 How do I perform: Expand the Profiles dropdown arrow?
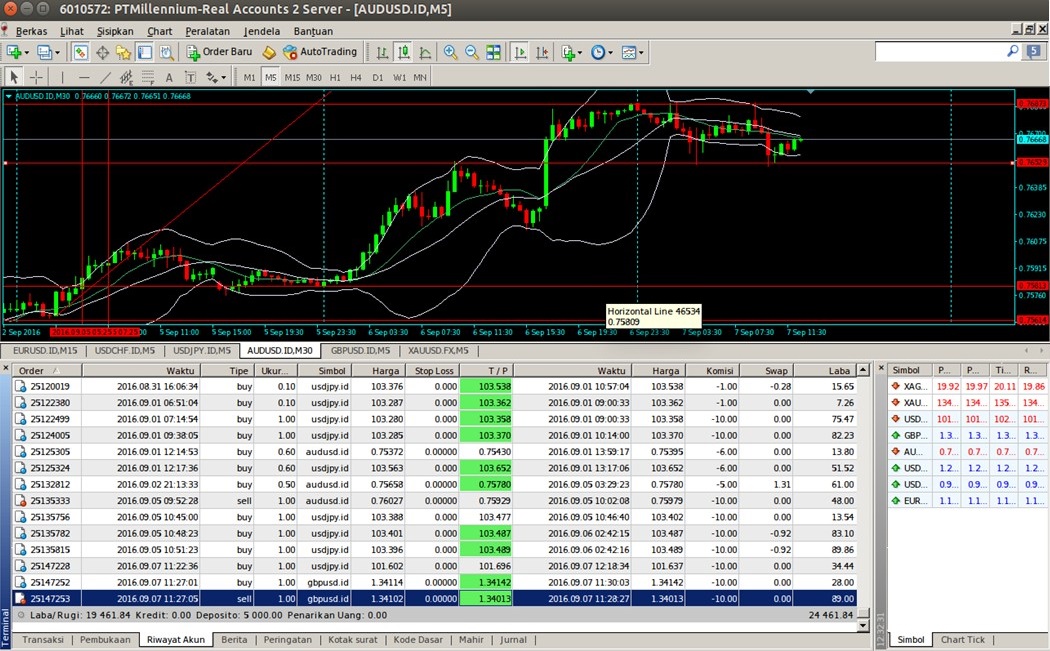click(x=58, y=52)
